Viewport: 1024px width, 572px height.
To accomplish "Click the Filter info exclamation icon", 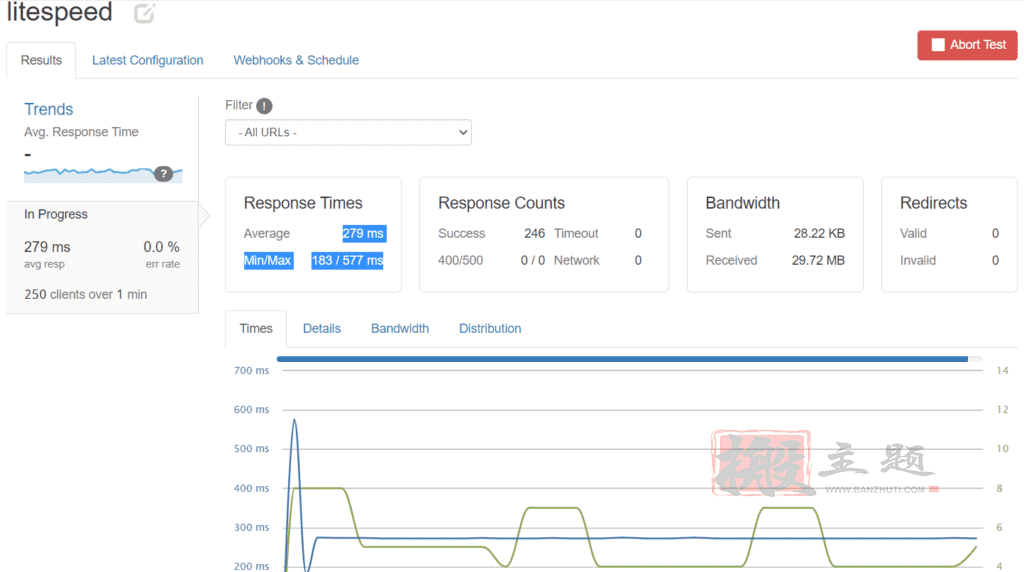I will click(x=264, y=106).
